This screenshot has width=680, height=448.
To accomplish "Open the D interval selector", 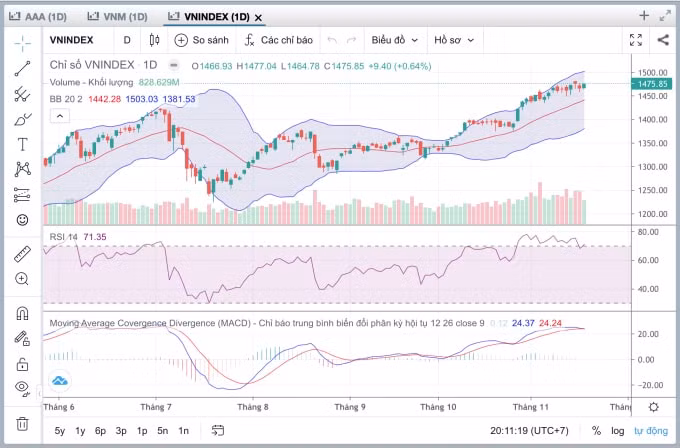I will point(127,40).
